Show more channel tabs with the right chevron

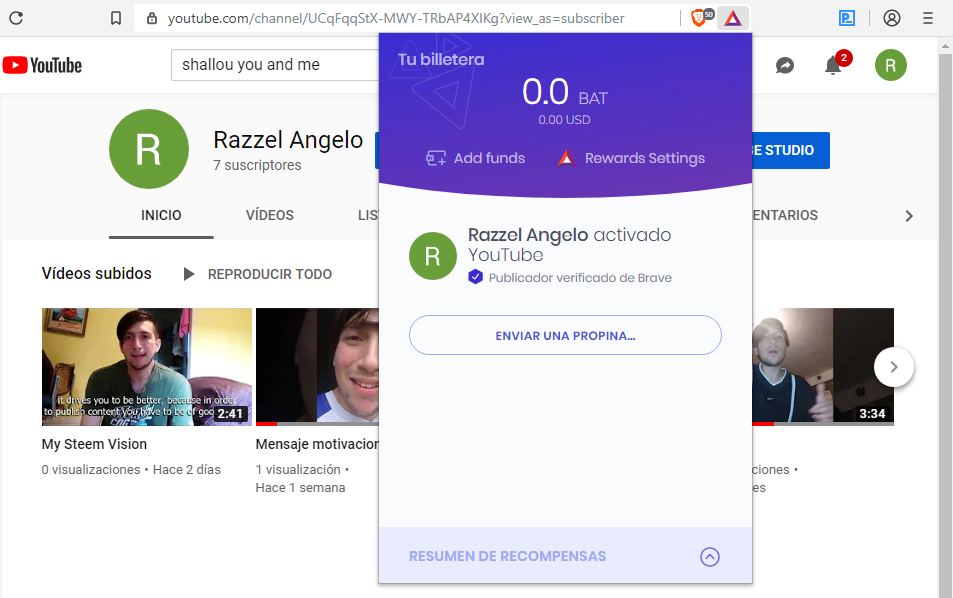(909, 216)
